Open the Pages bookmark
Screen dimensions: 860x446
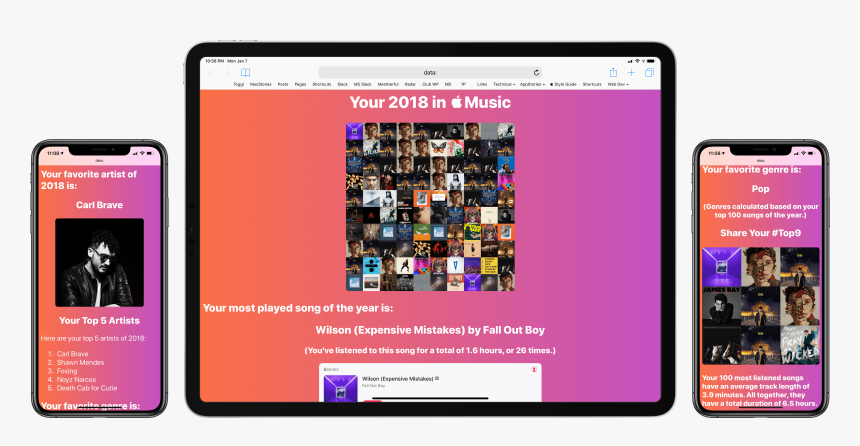click(x=301, y=84)
